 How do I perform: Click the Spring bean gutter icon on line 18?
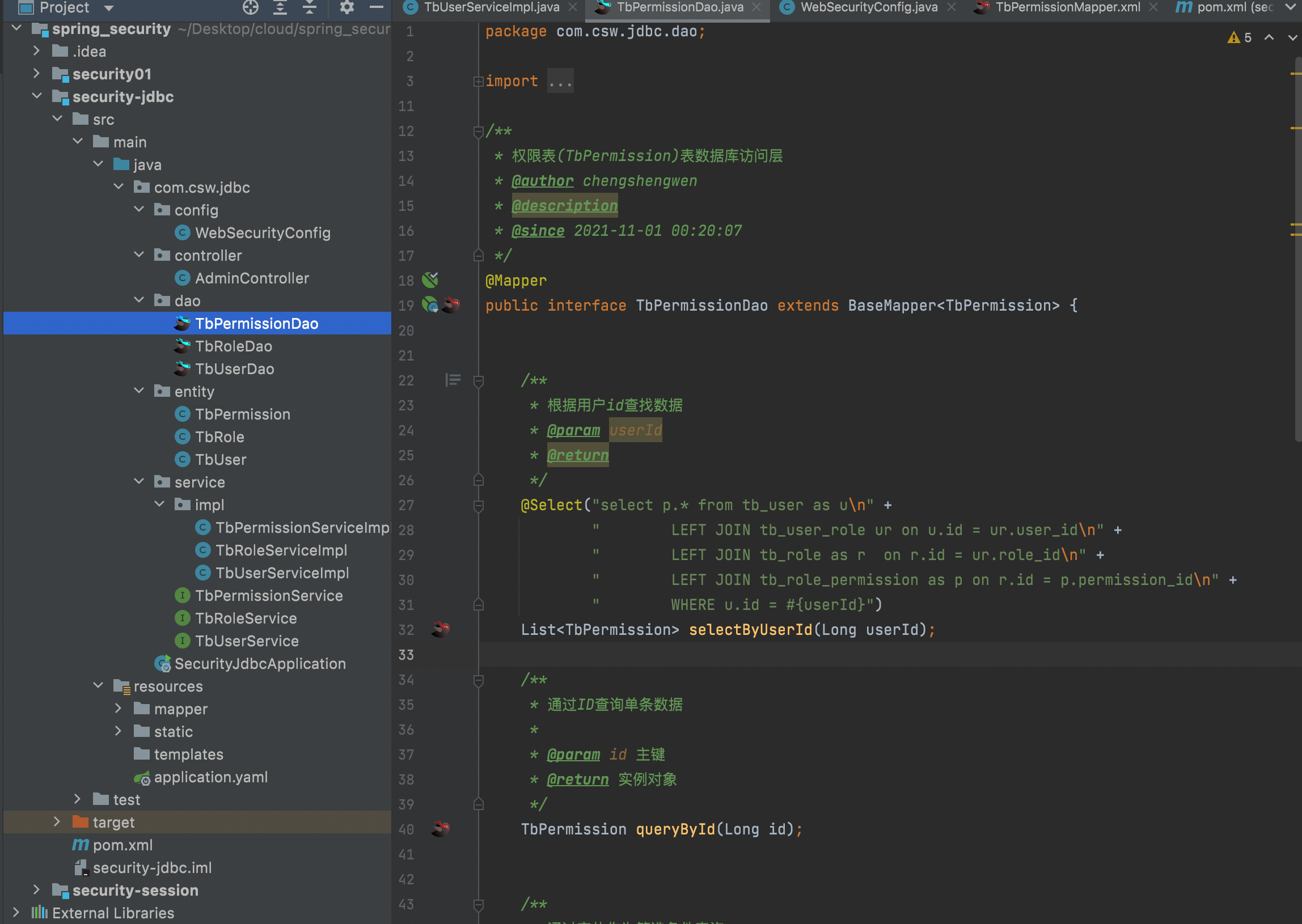430,279
